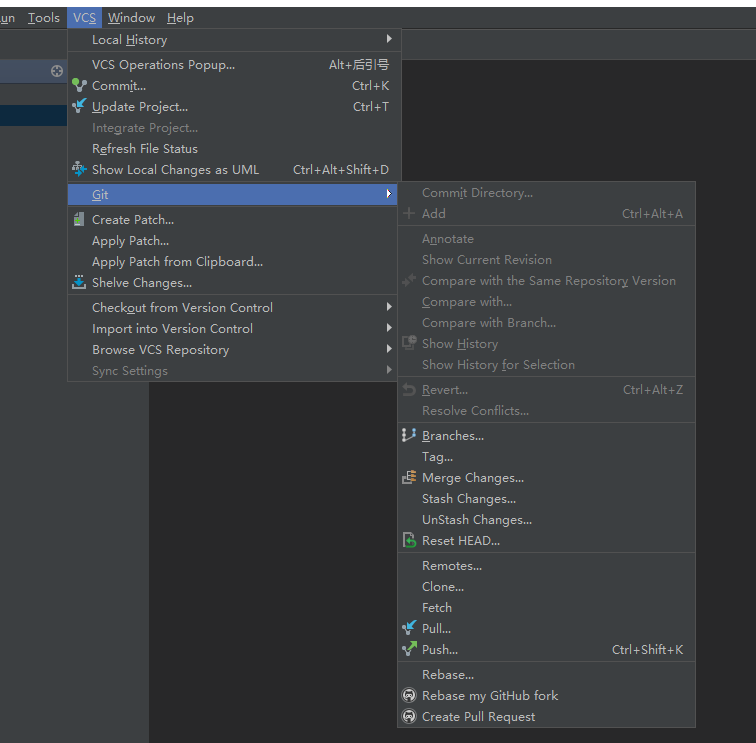Click the Ctrl+K shortcut text
Screen dimensions: 756x743
370,86
